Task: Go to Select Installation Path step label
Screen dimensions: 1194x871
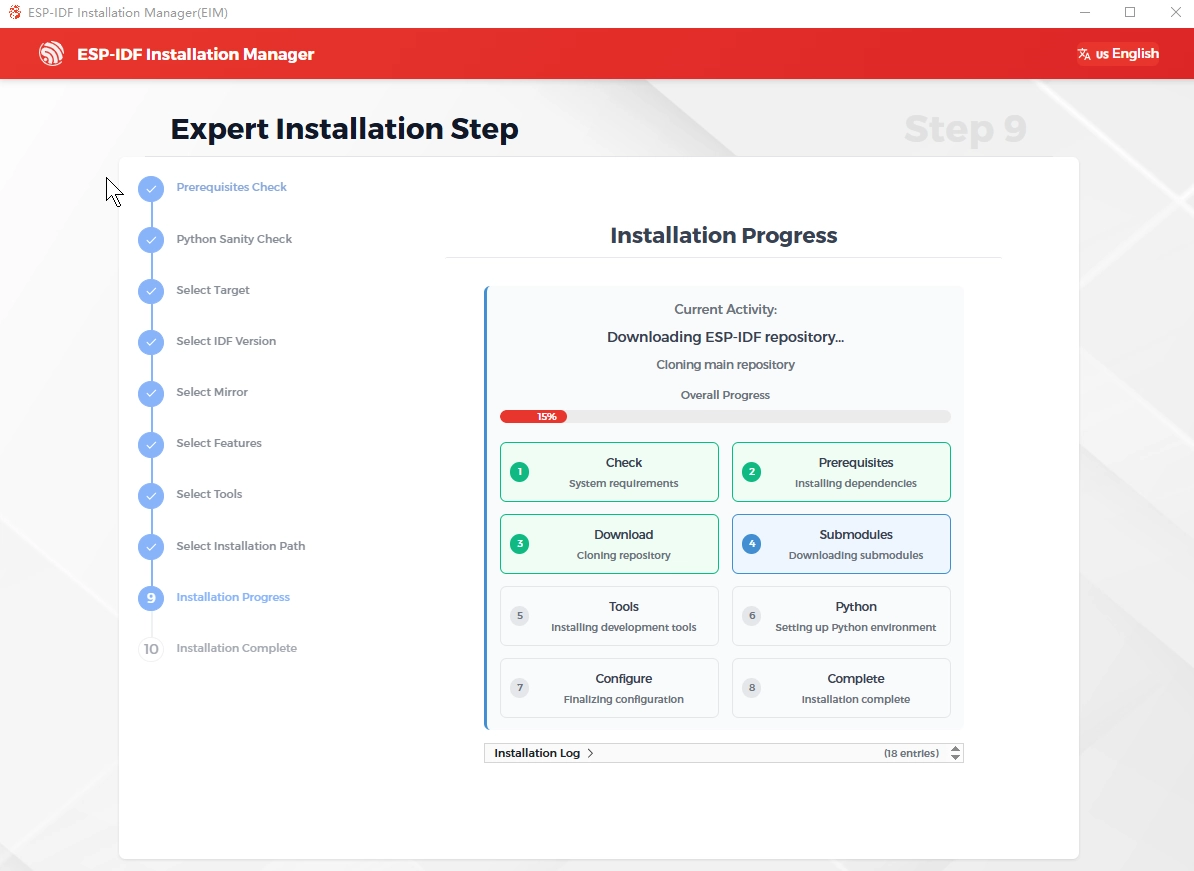Action: [241, 545]
